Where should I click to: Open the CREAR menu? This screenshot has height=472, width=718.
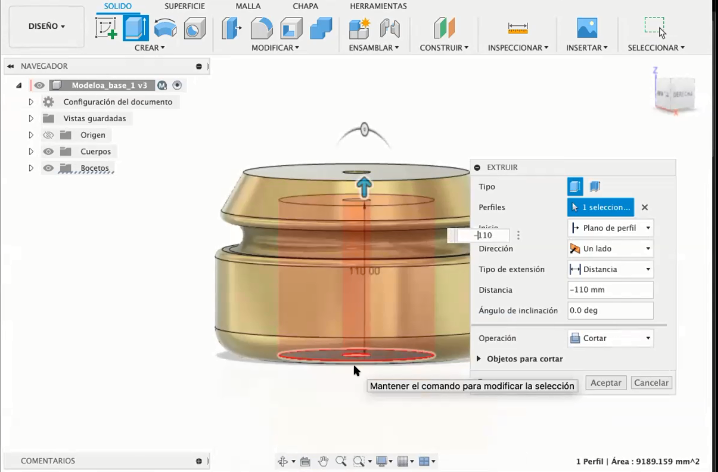(x=149, y=48)
